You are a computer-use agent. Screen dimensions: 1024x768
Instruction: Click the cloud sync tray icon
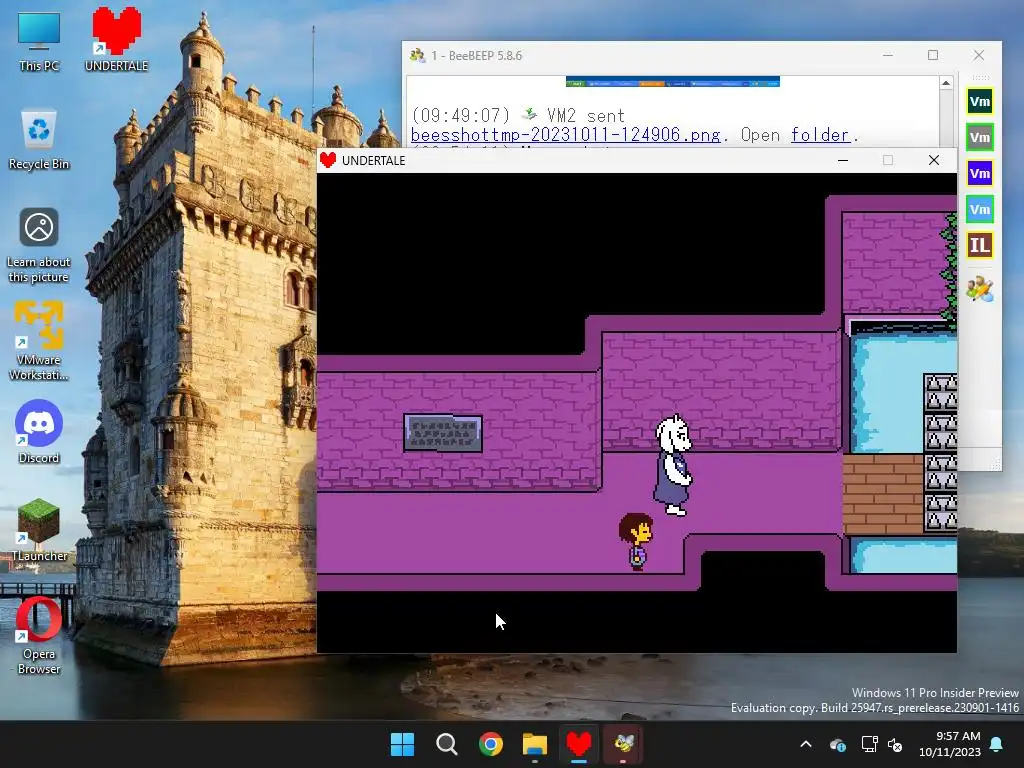click(x=838, y=744)
